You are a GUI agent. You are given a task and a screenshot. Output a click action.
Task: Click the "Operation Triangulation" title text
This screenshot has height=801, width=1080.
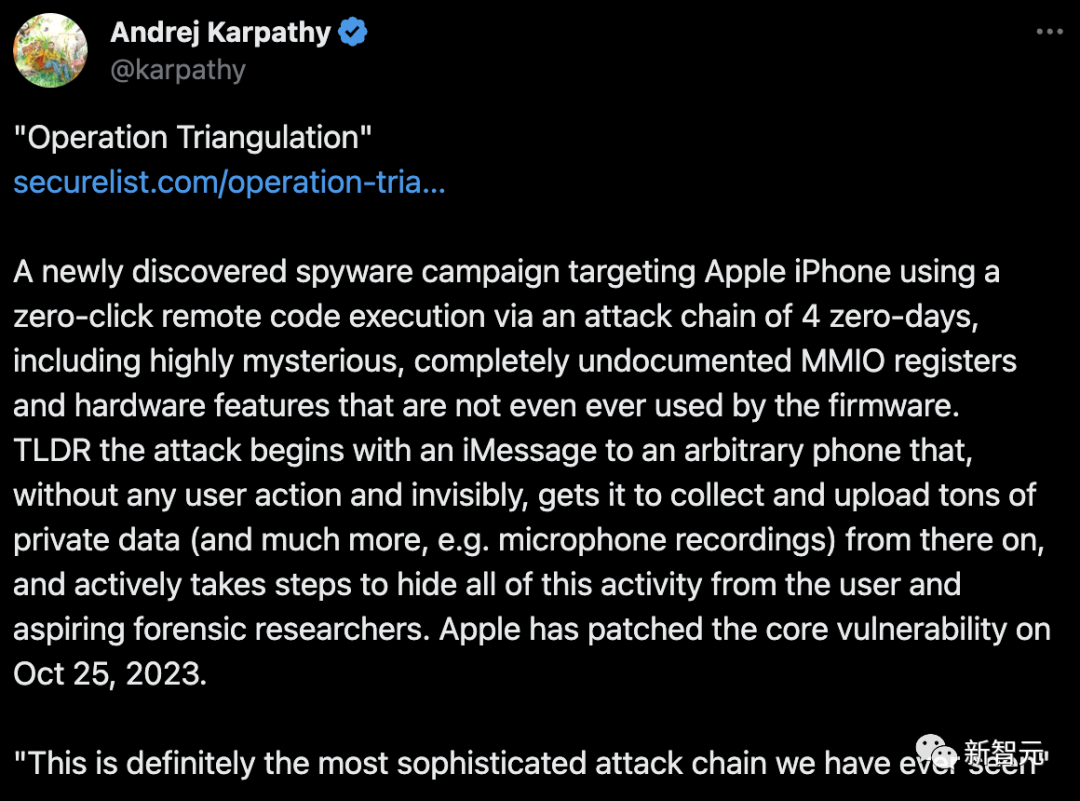click(x=193, y=138)
